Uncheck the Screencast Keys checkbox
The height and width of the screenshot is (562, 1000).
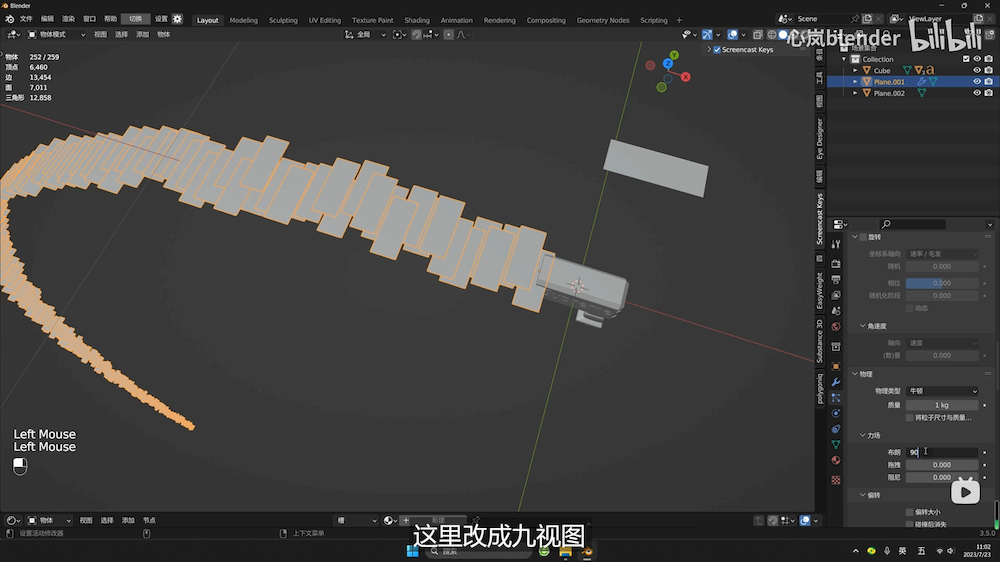717,50
